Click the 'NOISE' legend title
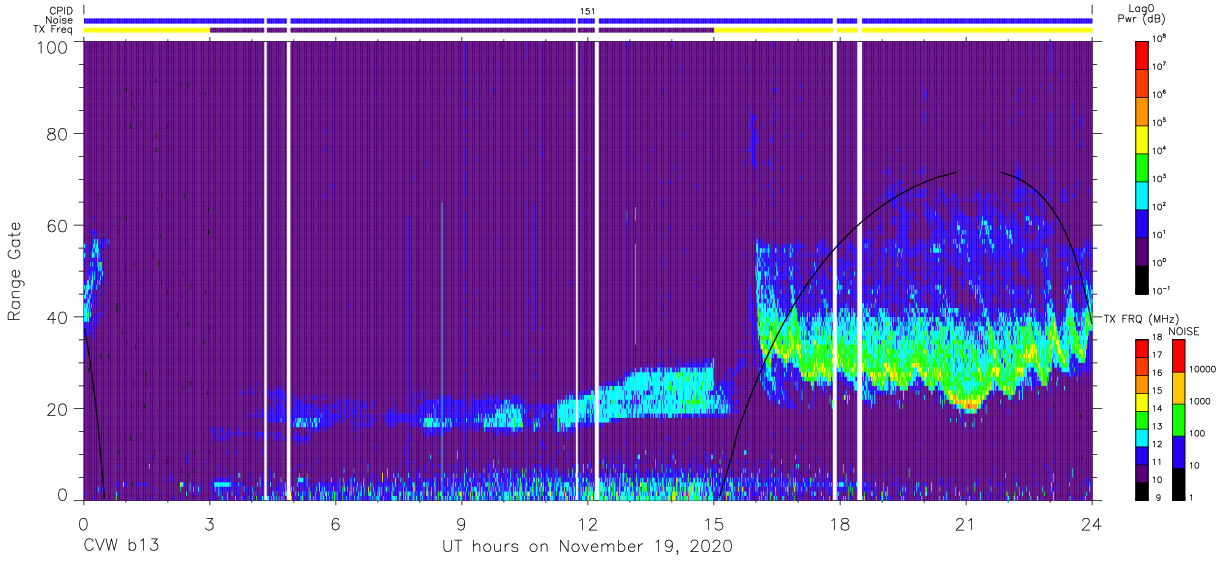Image resolution: width=1228 pixels, height=567 pixels. pyautogui.click(x=1185, y=330)
